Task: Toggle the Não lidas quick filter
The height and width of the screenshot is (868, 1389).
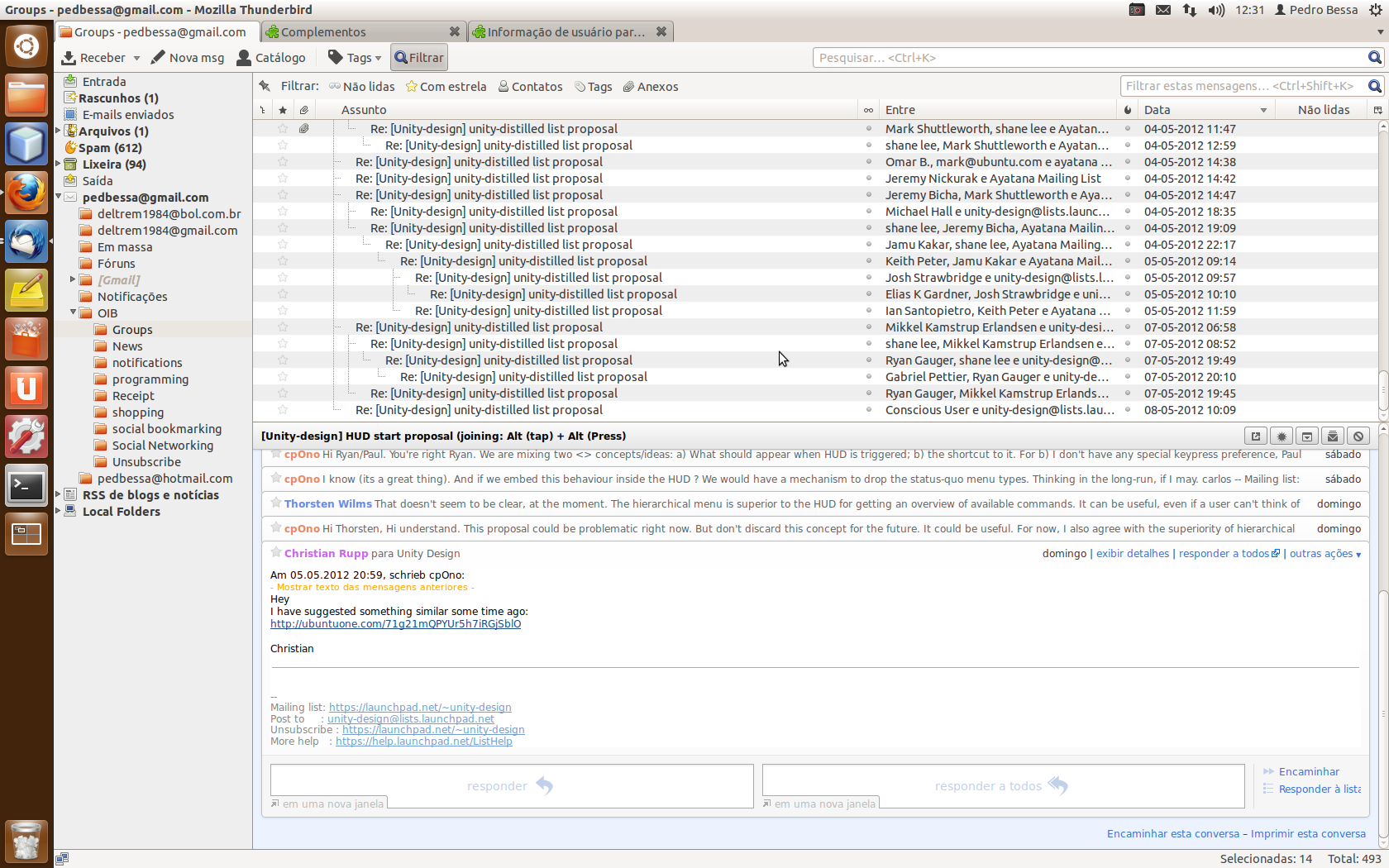Action: tap(361, 87)
